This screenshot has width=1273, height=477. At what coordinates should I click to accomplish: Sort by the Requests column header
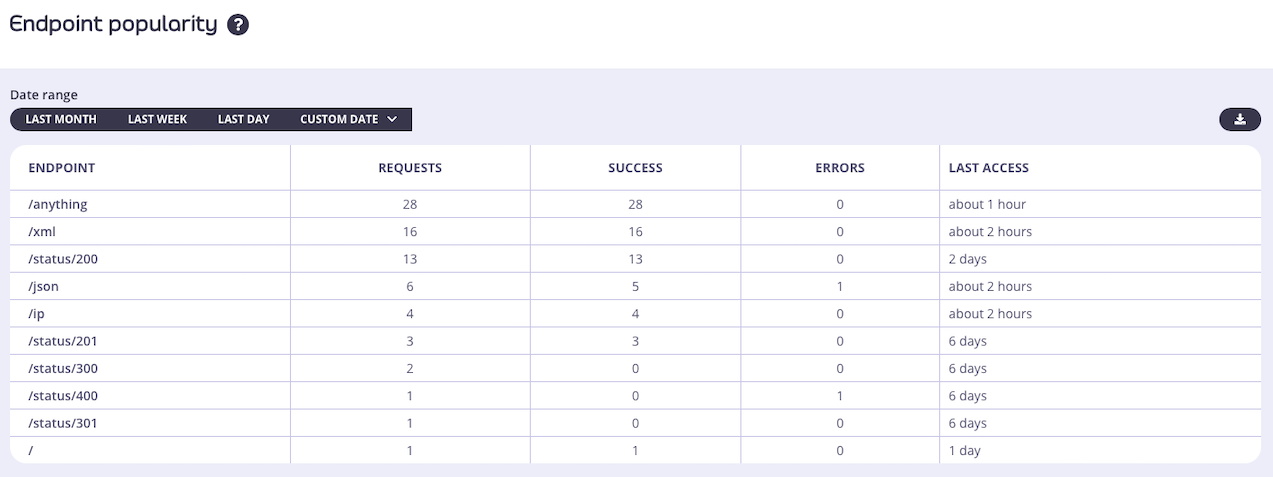(410, 168)
